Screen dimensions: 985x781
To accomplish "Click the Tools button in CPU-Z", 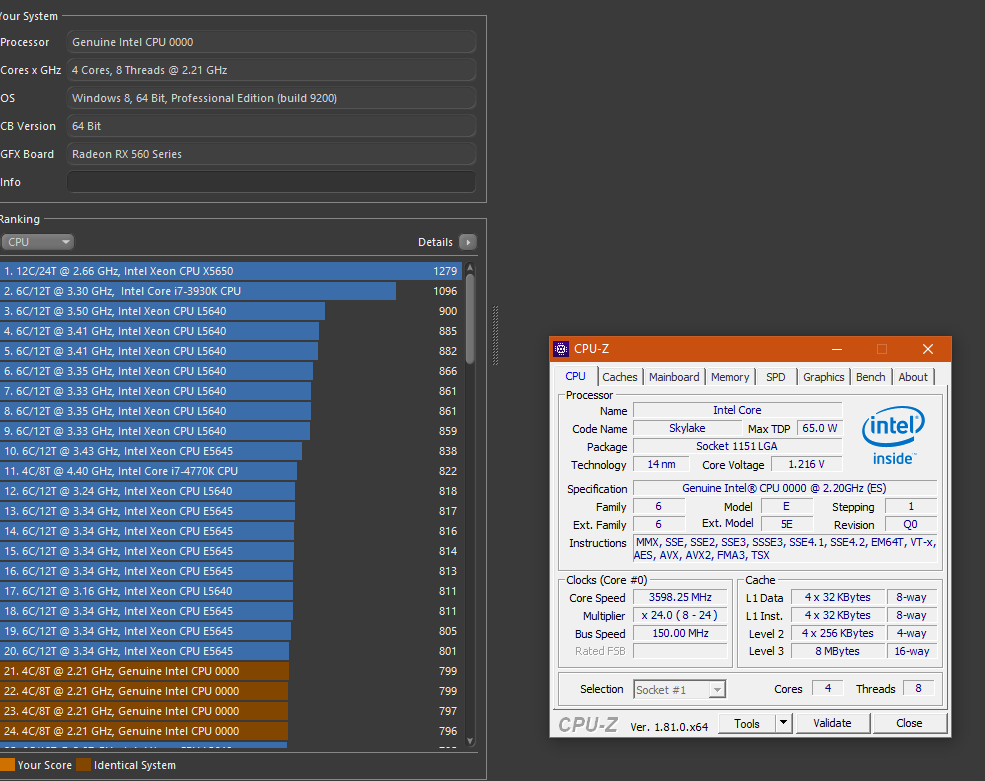I will (747, 723).
